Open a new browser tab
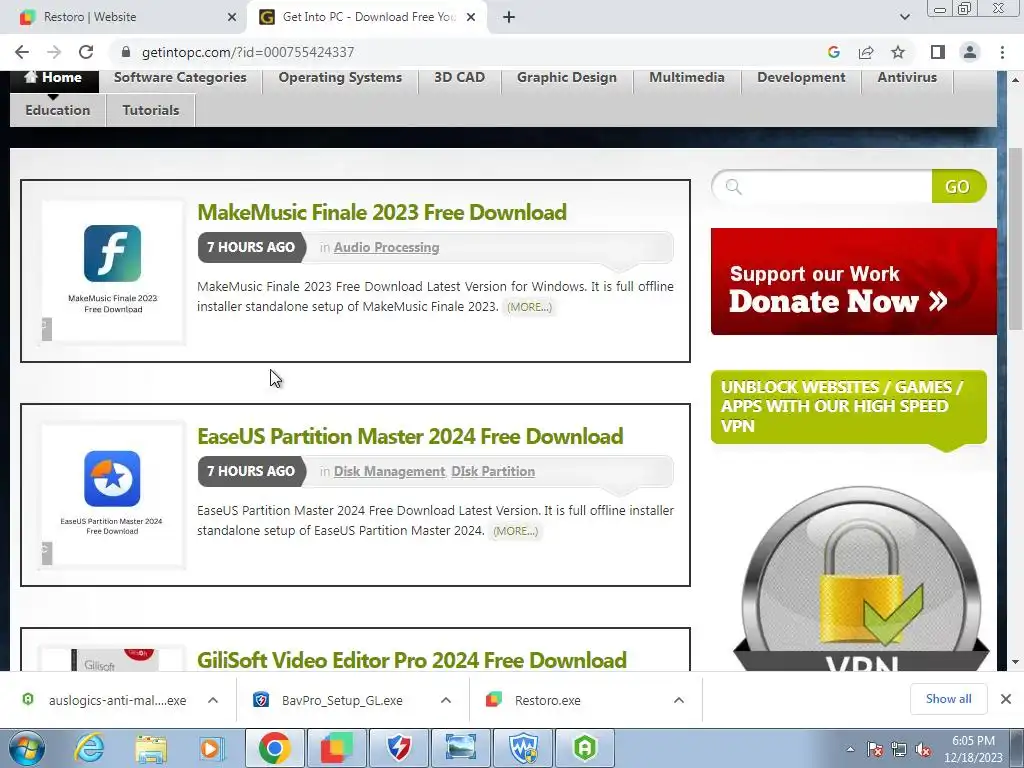The width and height of the screenshot is (1024, 768). point(509,17)
